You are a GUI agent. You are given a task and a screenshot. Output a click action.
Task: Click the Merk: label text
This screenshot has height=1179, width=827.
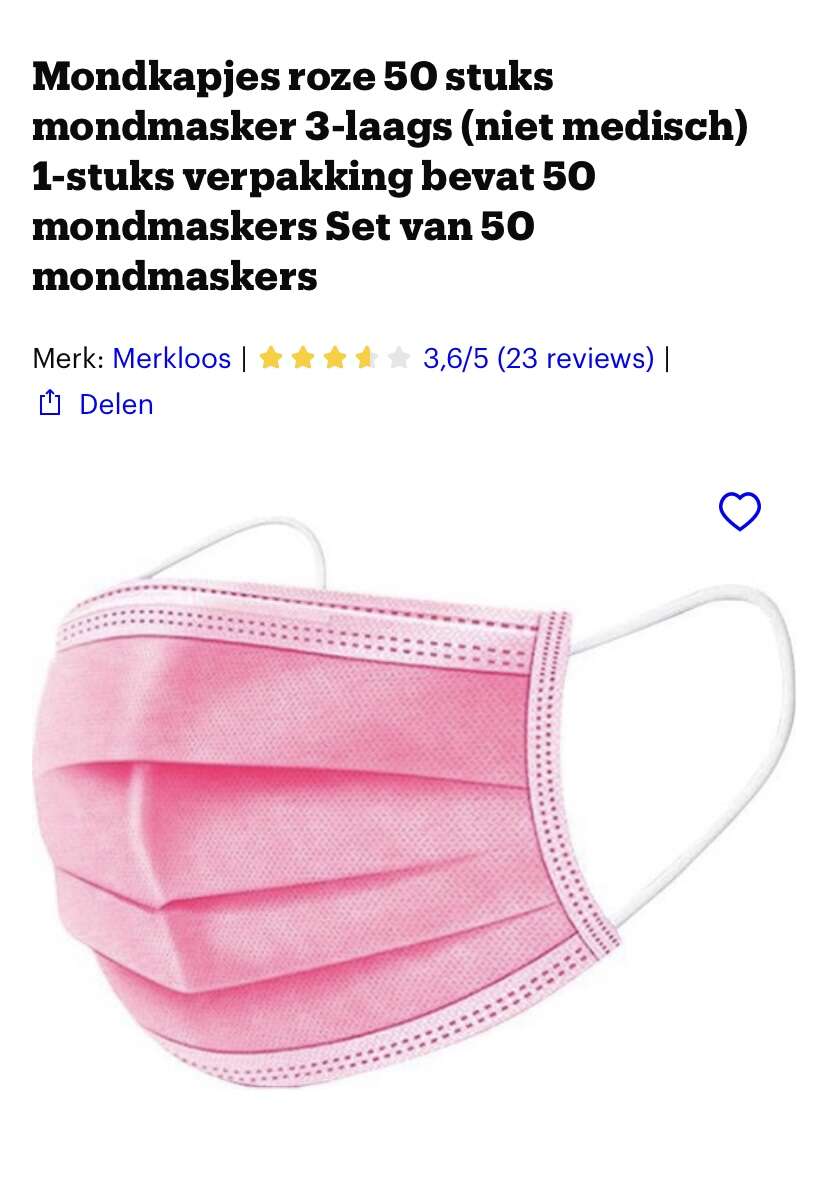68,358
